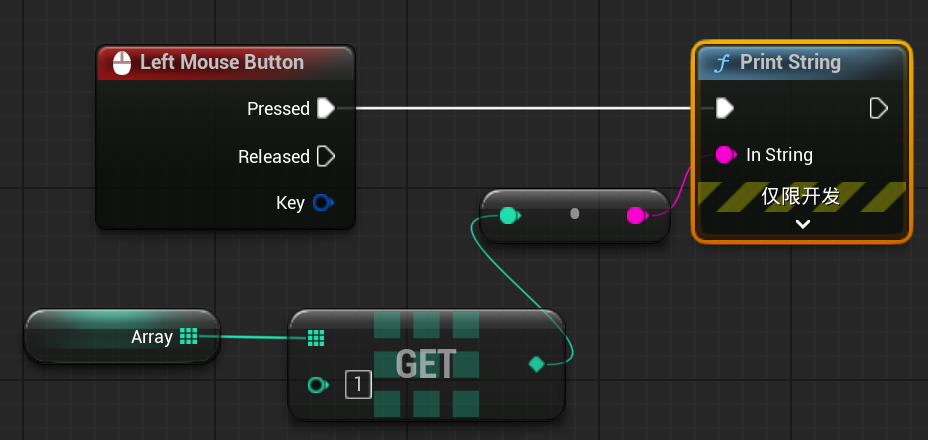Click the conversion node's teal input pin
The height and width of the screenshot is (440, 928).
(x=509, y=215)
